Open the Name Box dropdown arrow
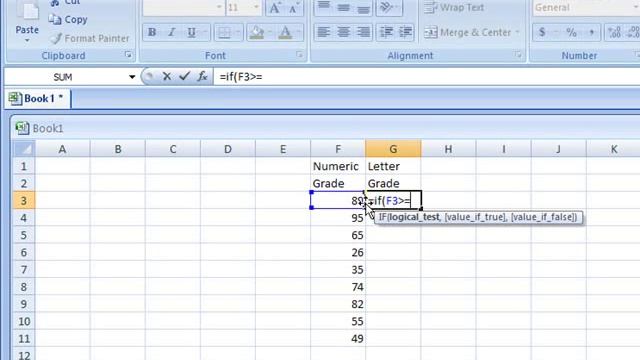 [132, 77]
